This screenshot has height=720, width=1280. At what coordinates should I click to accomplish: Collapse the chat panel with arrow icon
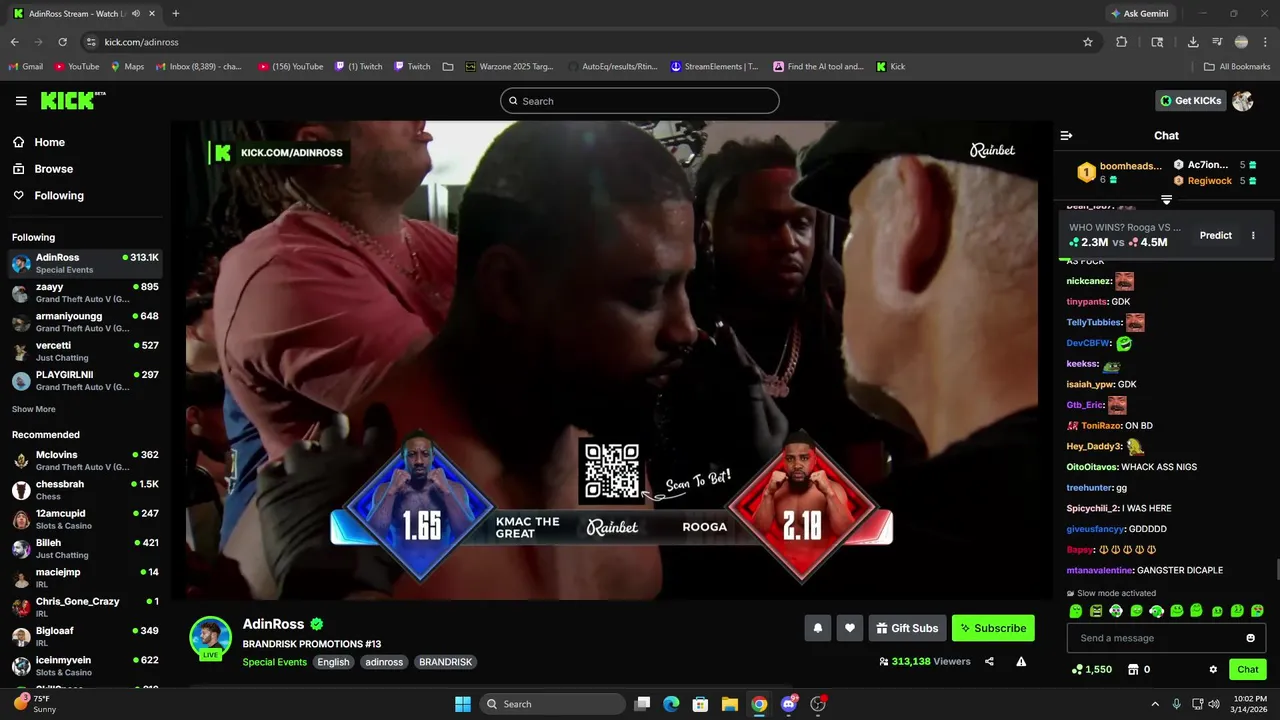click(1066, 135)
